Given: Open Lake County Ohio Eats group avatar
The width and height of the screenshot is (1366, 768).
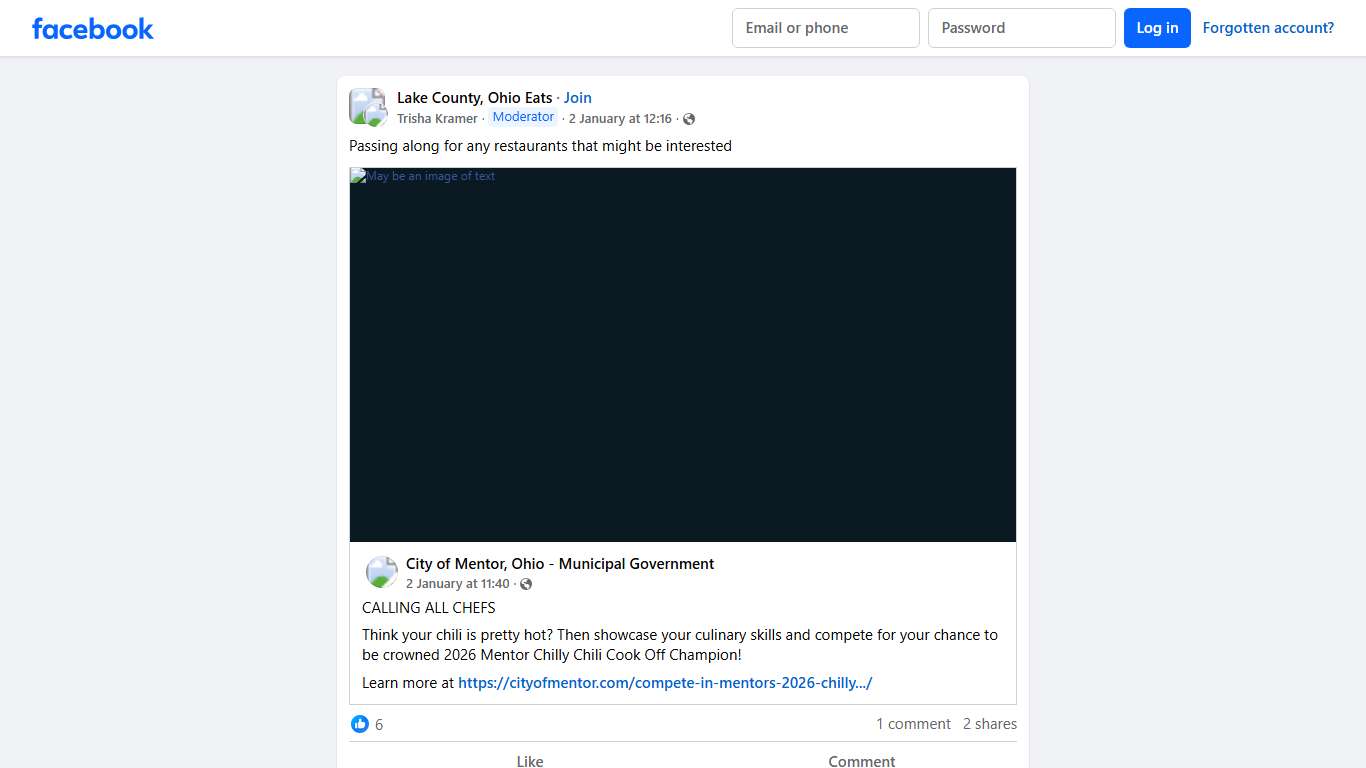Looking at the screenshot, I should (367, 107).
